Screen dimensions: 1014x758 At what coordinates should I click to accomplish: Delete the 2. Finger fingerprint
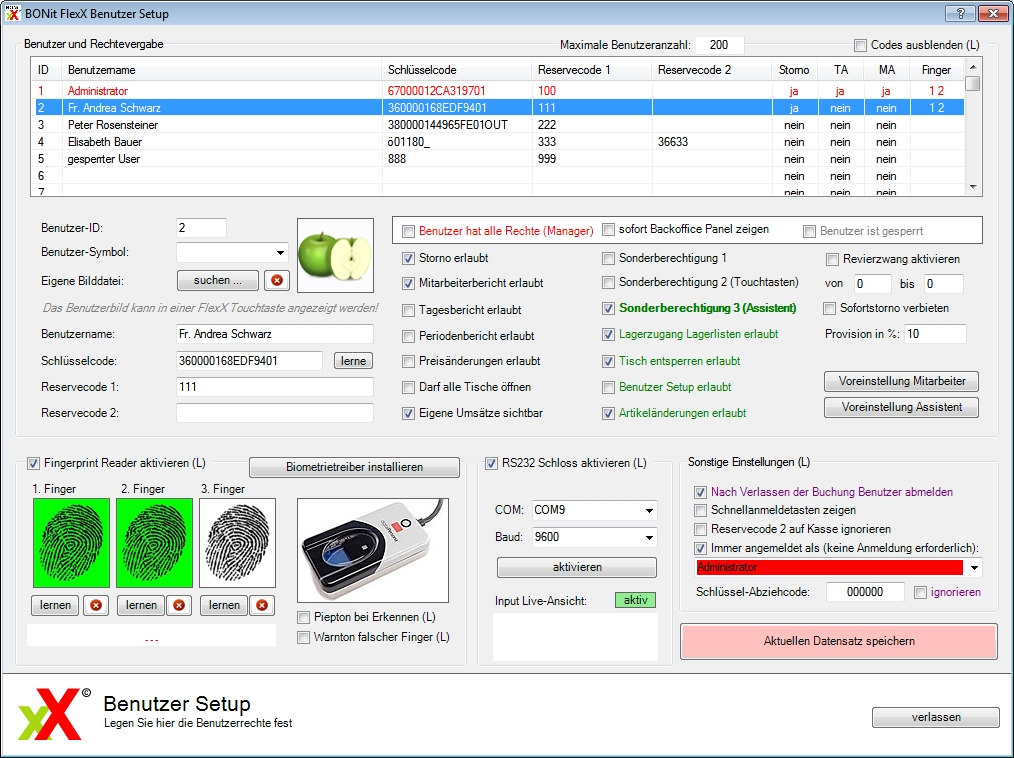point(179,605)
